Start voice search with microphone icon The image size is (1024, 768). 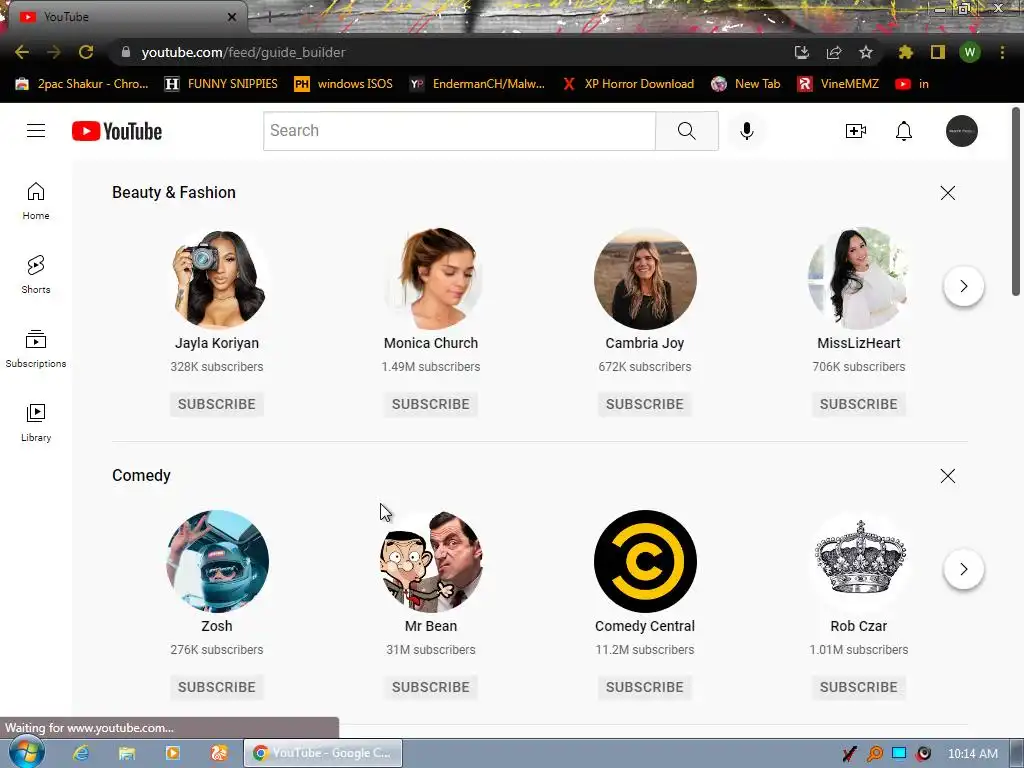746,131
